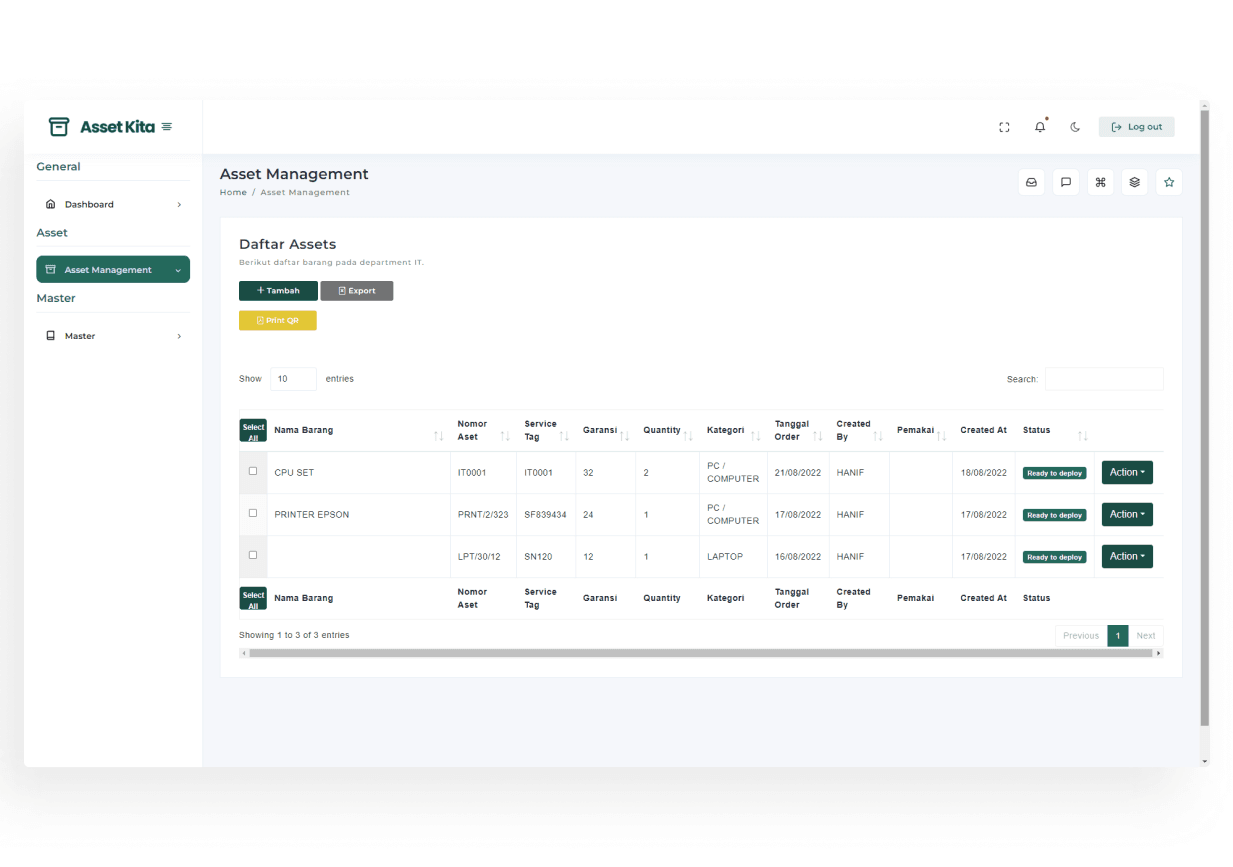Open the chat message icon
This screenshot has height=867, width=1233.
(1065, 182)
